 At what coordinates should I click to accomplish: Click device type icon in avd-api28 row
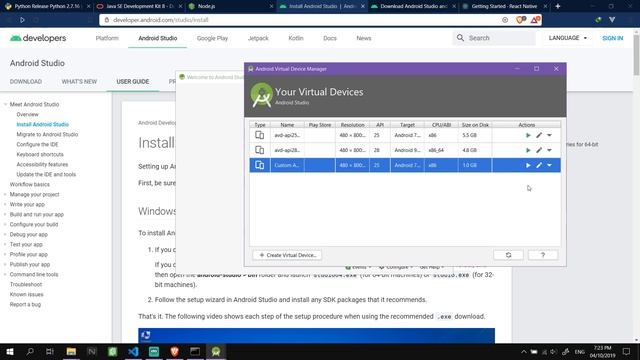coord(260,150)
